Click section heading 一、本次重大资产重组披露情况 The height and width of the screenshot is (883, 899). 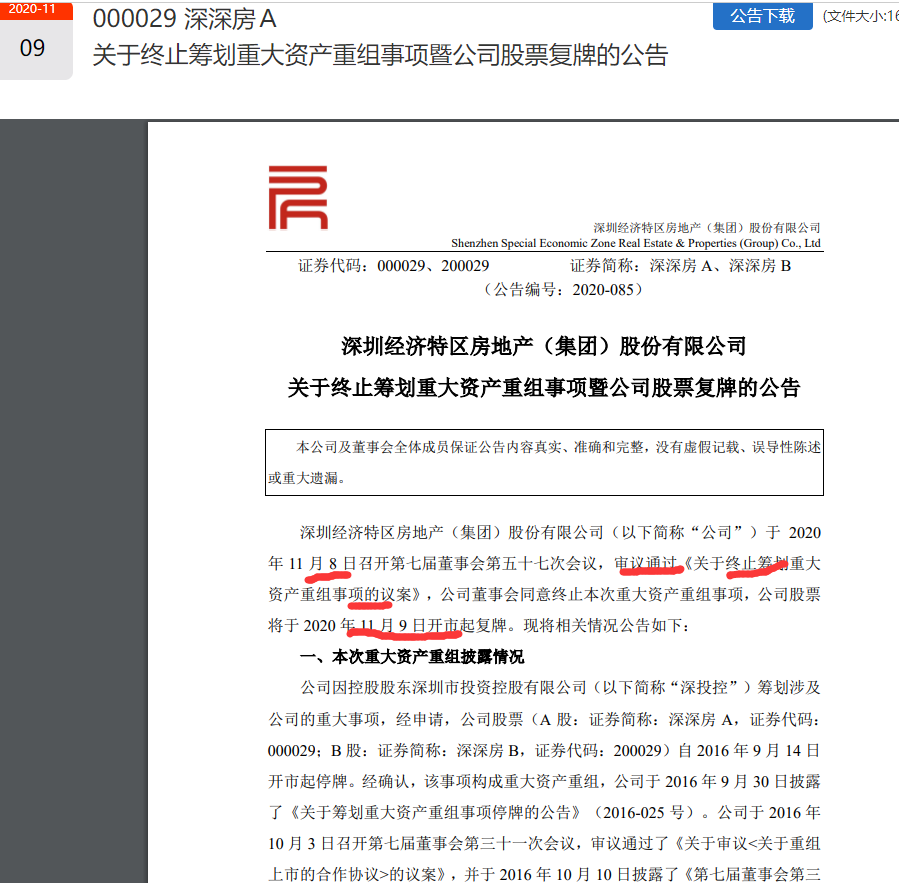[x=412, y=657]
